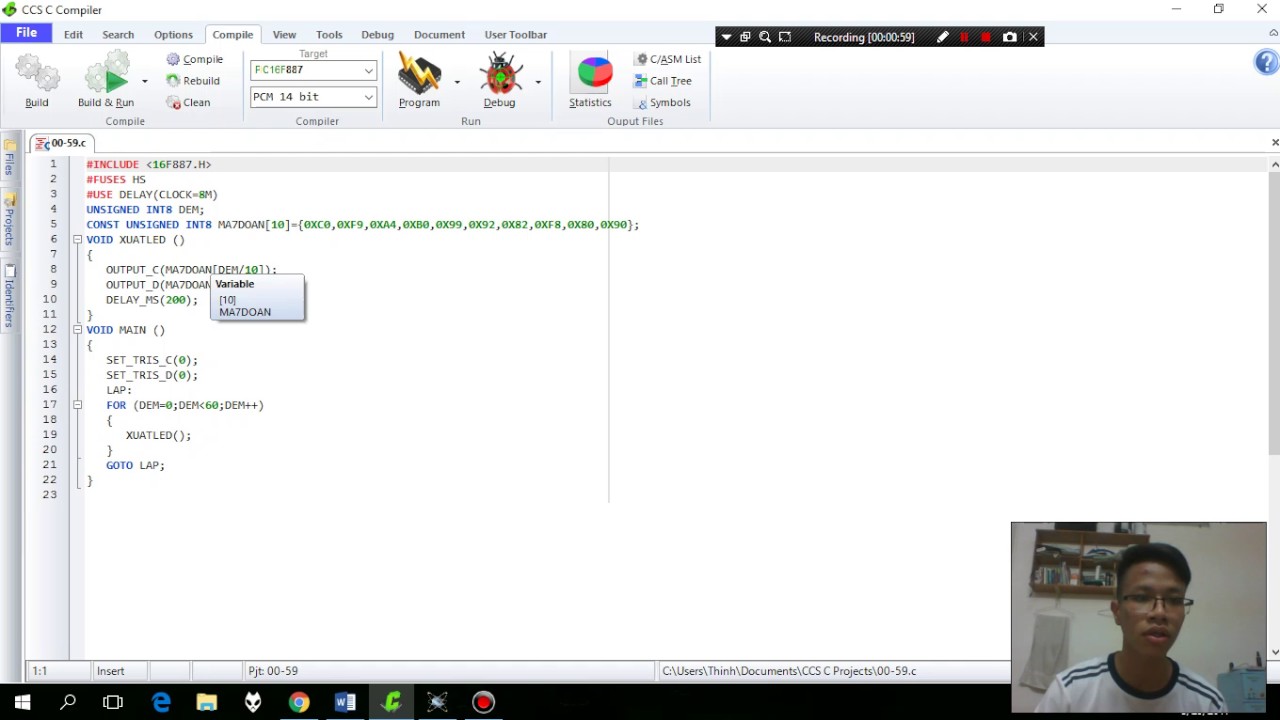Click the Pjt: 00-59 status entry

[273, 671]
